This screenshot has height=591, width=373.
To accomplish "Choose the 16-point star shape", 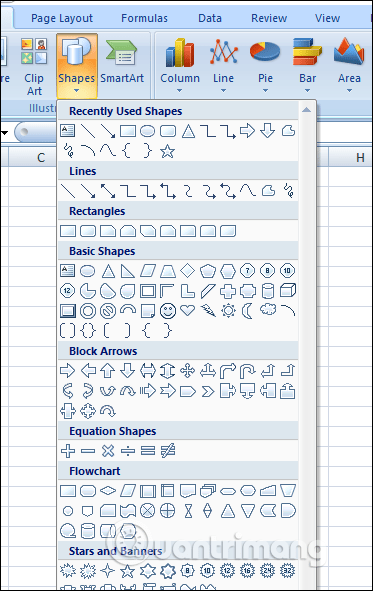I will click(x=248, y=571).
